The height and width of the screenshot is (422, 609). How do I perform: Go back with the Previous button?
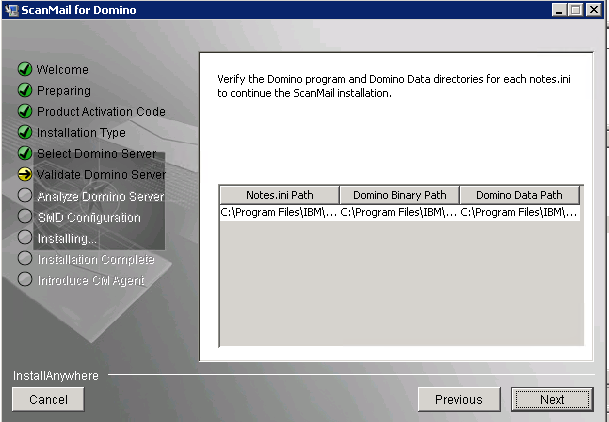point(458,399)
